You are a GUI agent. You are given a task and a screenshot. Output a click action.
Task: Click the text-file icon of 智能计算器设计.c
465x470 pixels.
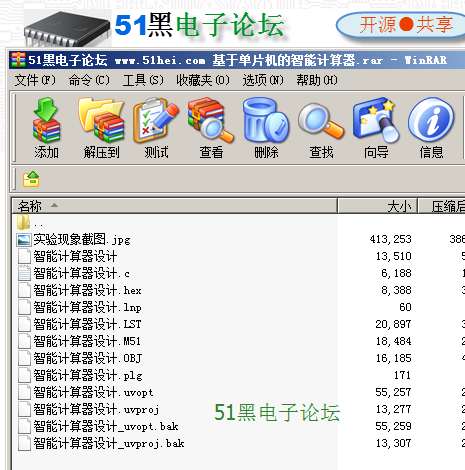click(x=24, y=273)
